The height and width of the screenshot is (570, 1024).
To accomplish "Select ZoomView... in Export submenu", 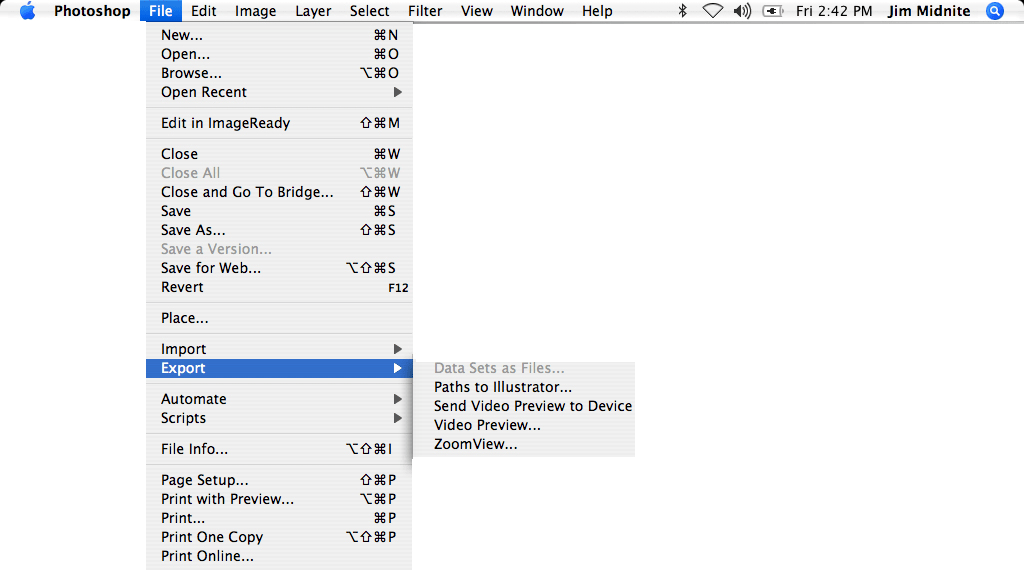I will [x=524, y=444].
